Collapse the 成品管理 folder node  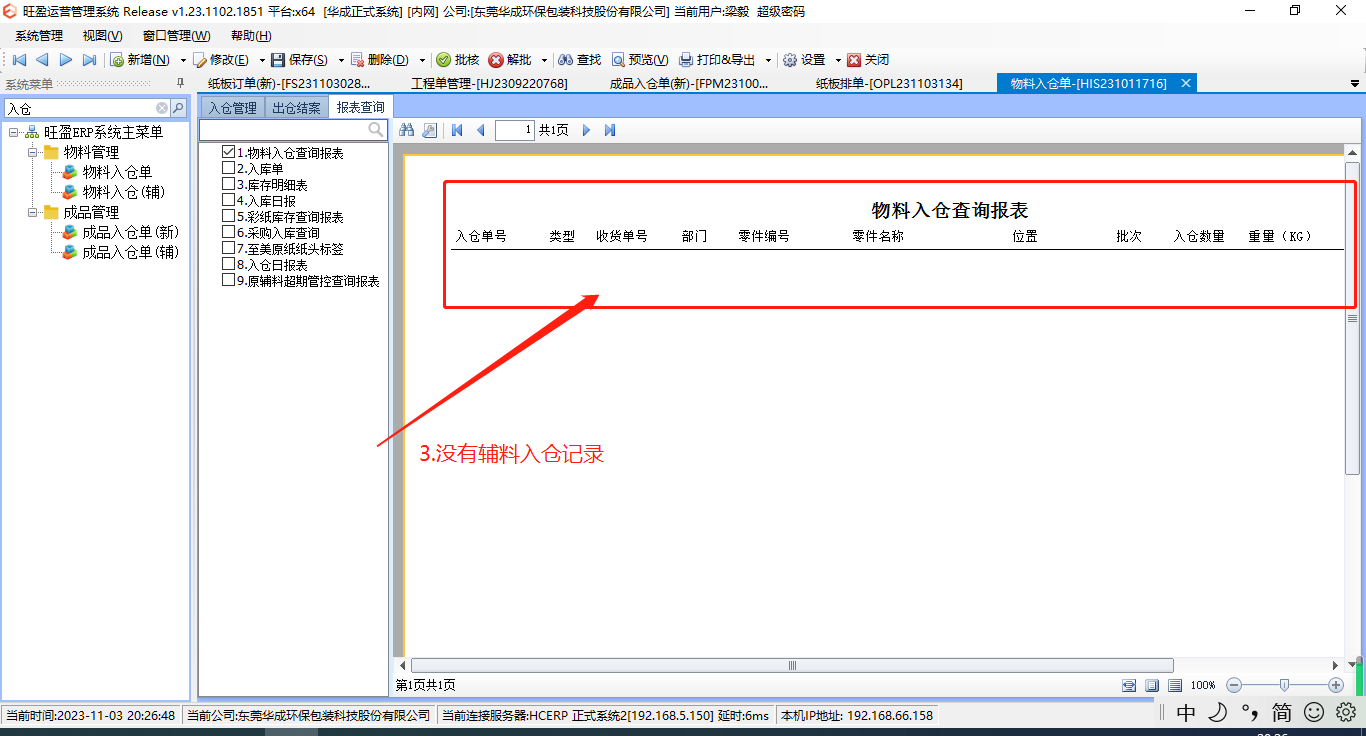32,212
